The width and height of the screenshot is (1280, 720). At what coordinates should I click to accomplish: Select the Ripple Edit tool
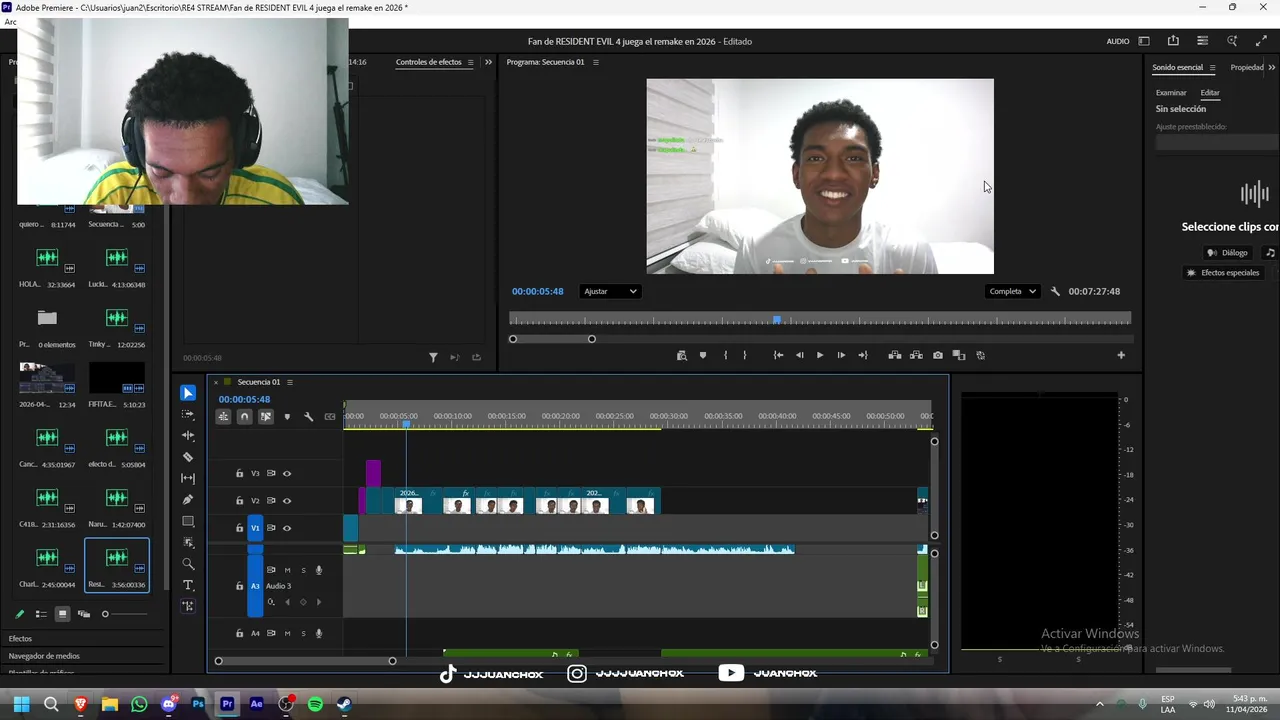(x=188, y=436)
